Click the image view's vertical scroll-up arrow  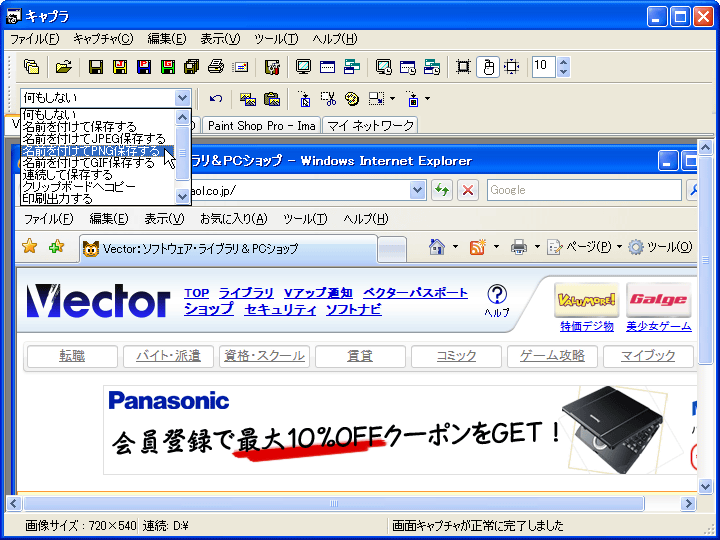point(705,147)
